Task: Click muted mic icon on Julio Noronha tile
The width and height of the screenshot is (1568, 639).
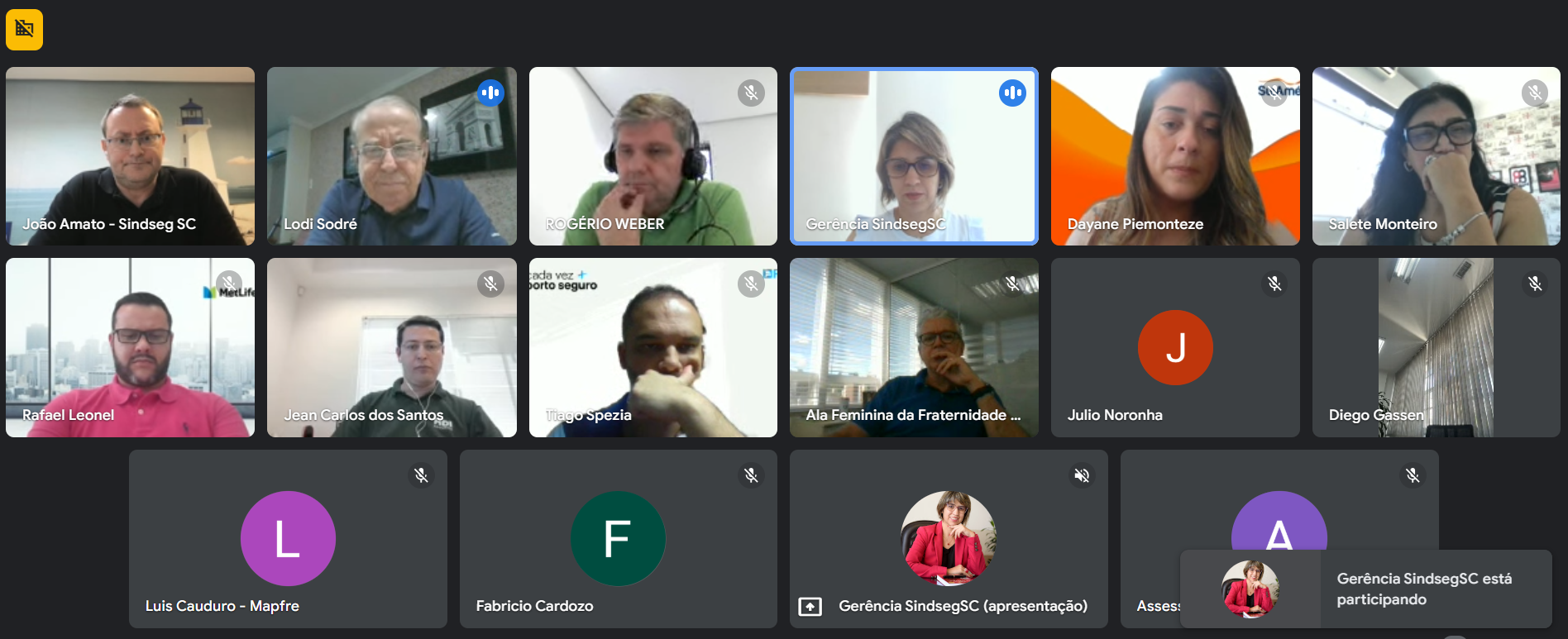Action: pyautogui.click(x=1274, y=284)
